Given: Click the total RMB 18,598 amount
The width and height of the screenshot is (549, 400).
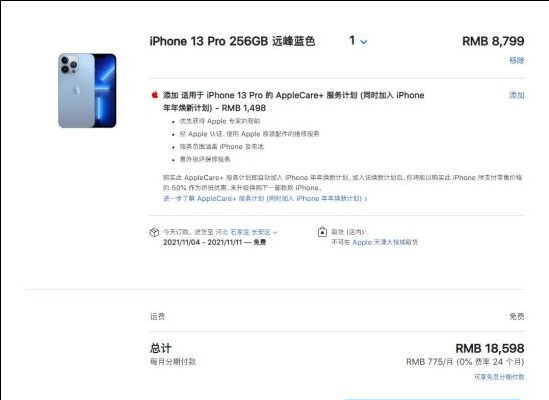Looking at the screenshot, I should click(x=490, y=349).
